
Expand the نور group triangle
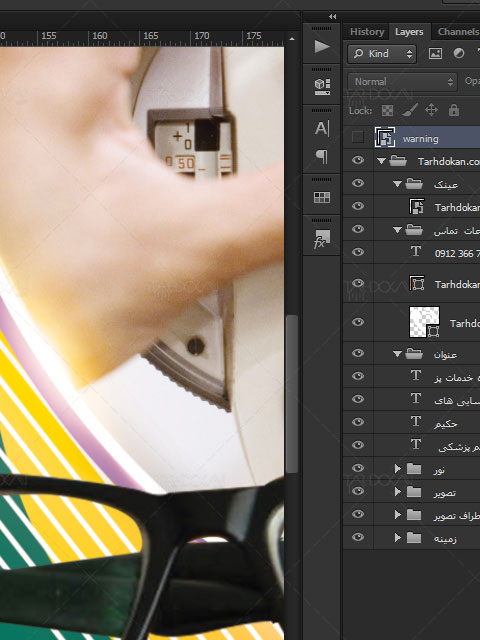click(x=397, y=469)
